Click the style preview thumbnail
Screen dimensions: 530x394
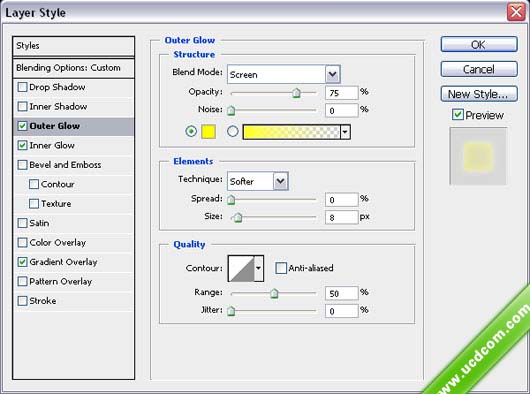(478, 156)
